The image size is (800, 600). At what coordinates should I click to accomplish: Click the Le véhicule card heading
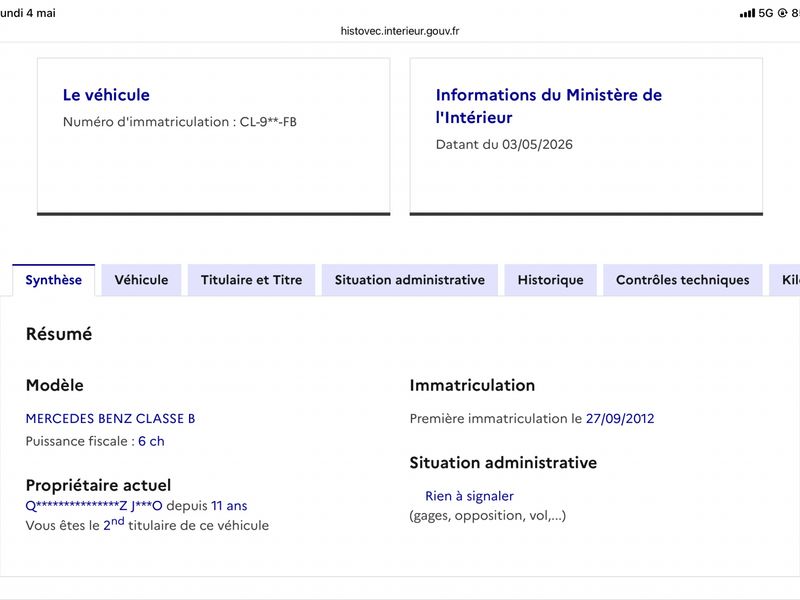[x=106, y=95]
